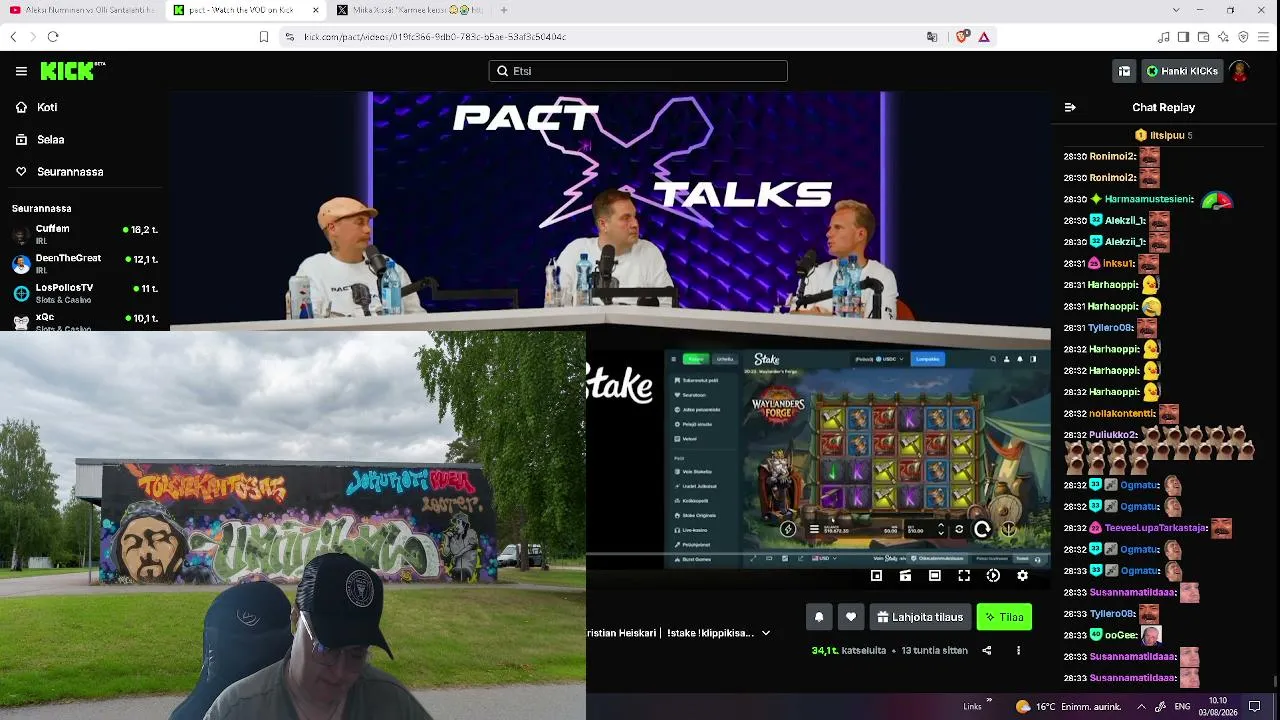Open the Brave Shields lion icon
This screenshot has width=1280, height=720.
(961, 37)
